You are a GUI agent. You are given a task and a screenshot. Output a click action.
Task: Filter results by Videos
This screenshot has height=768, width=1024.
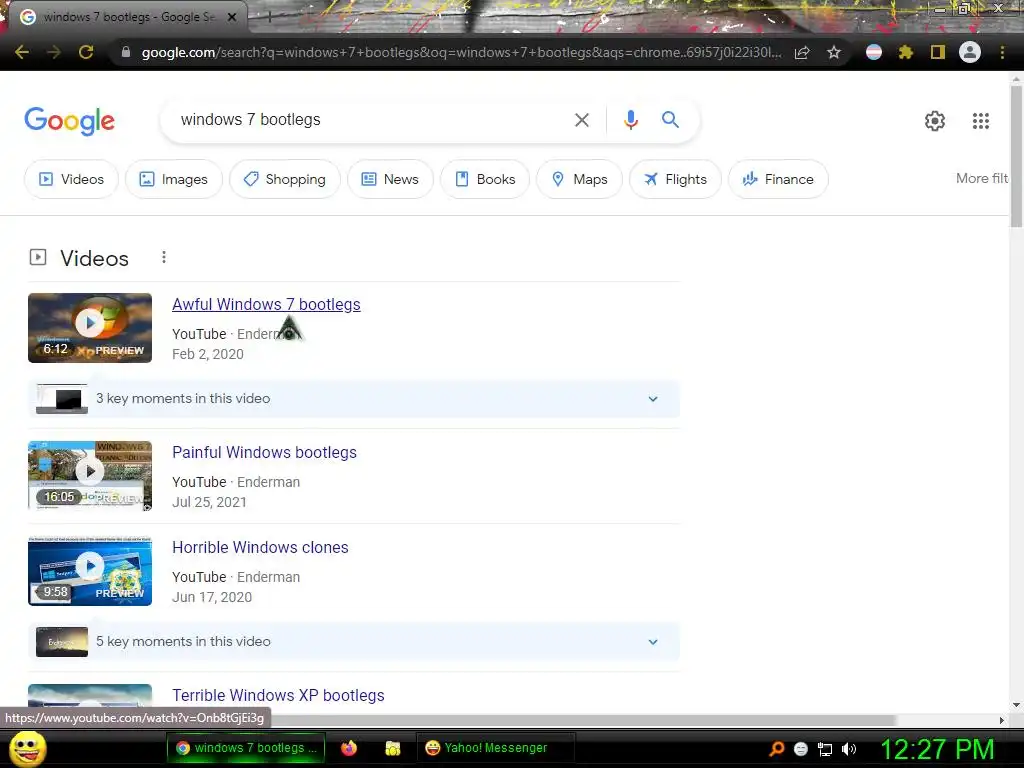coord(71,179)
